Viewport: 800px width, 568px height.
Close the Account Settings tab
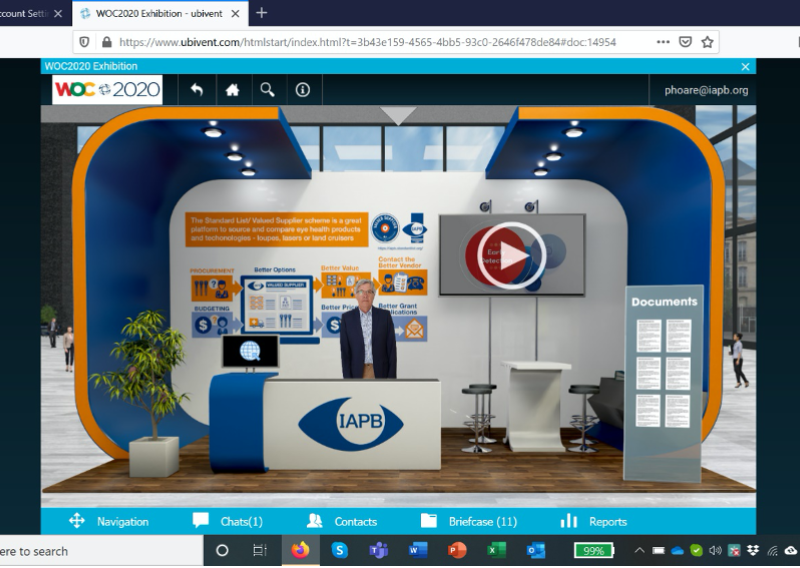[x=58, y=14]
